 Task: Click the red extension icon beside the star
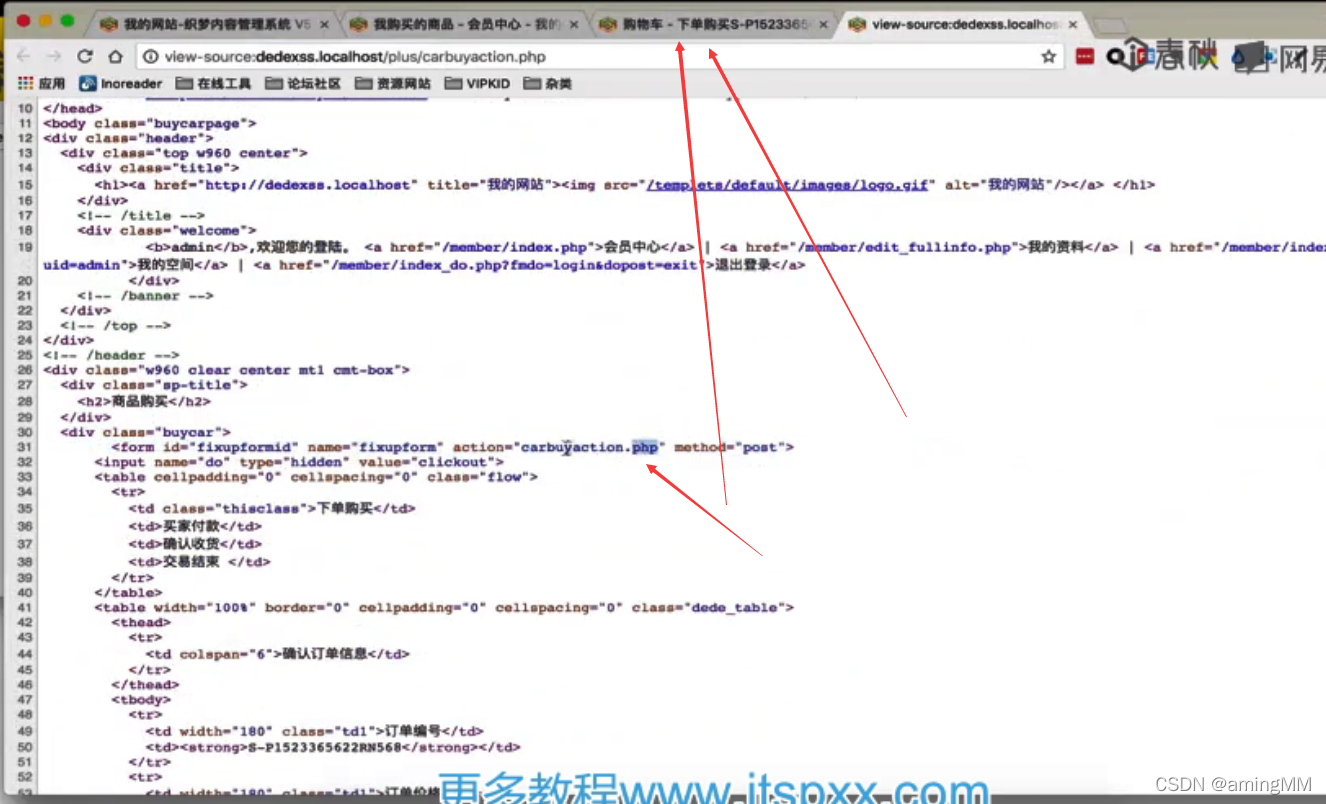click(x=1085, y=57)
